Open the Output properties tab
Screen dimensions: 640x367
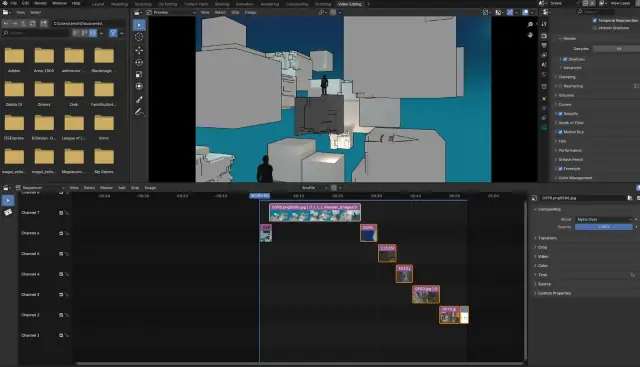click(544, 46)
